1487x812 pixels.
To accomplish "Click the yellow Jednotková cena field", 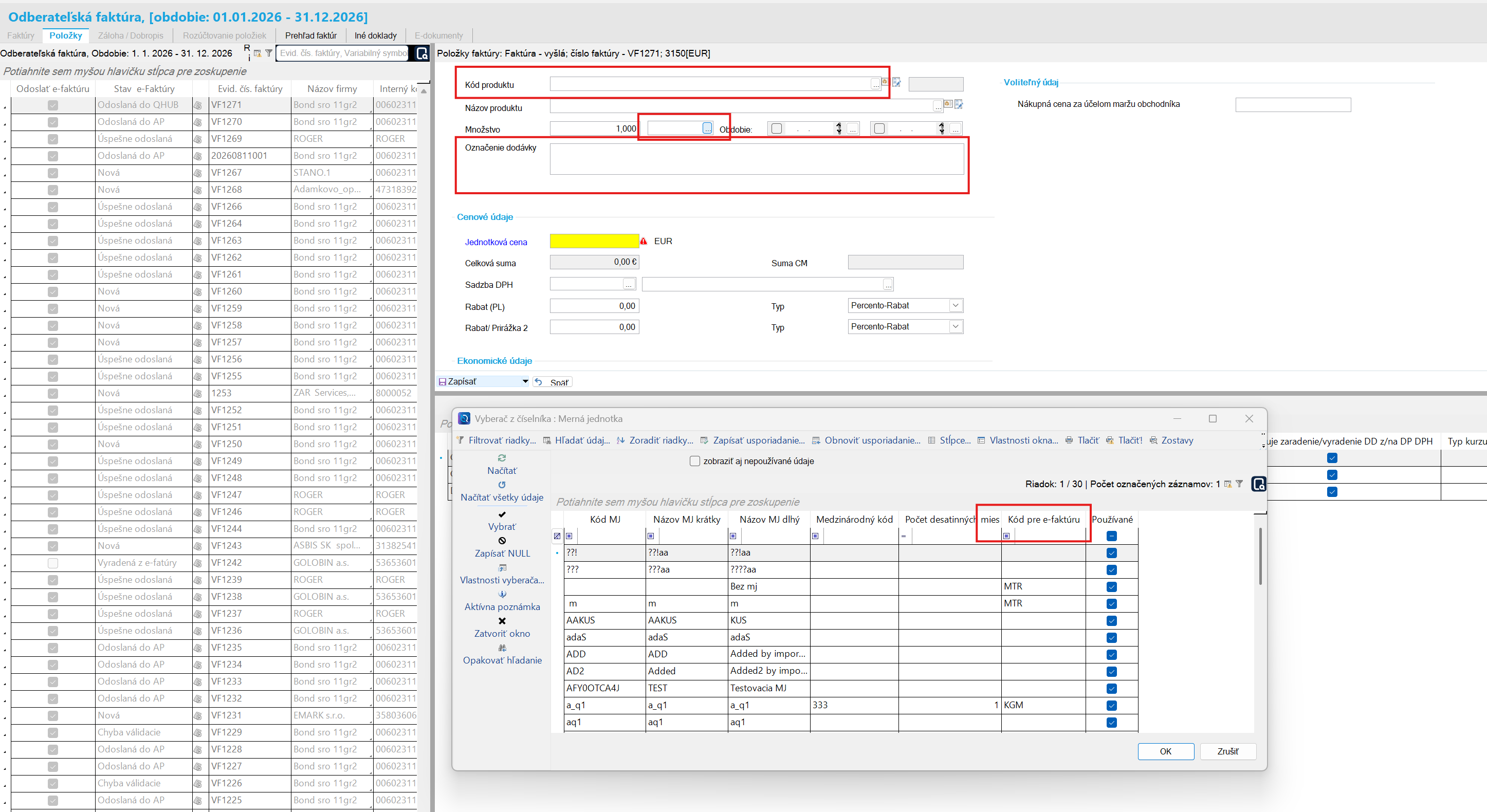I will click(x=594, y=241).
